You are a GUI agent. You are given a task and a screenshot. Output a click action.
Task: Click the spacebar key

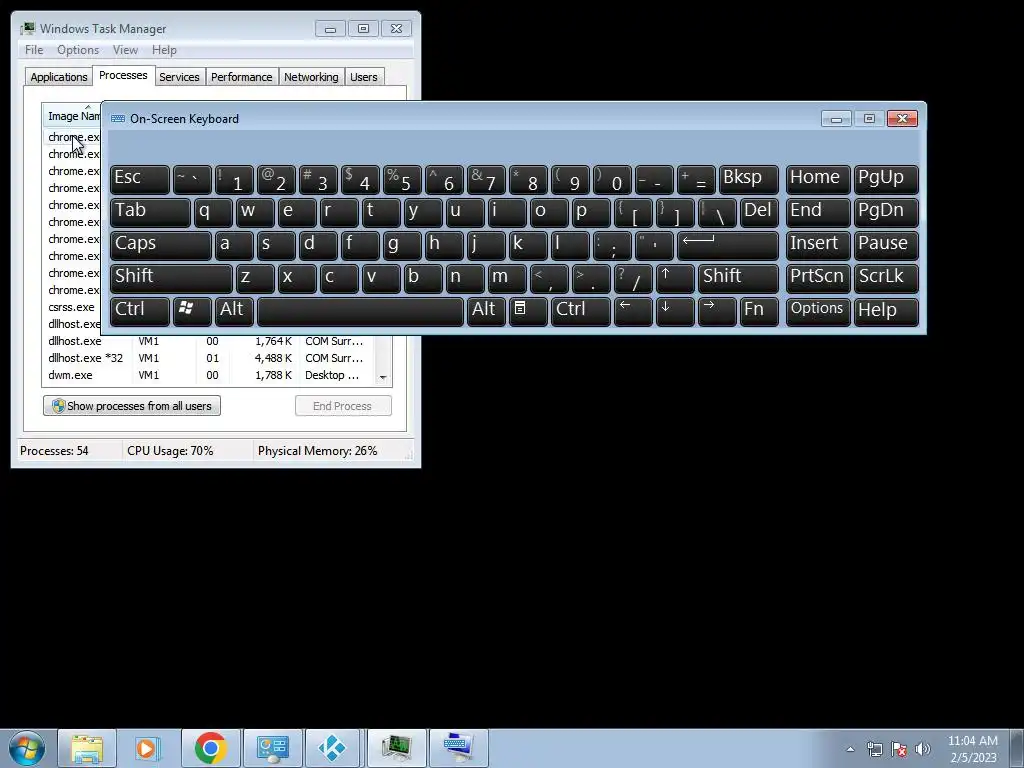click(x=360, y=311)
